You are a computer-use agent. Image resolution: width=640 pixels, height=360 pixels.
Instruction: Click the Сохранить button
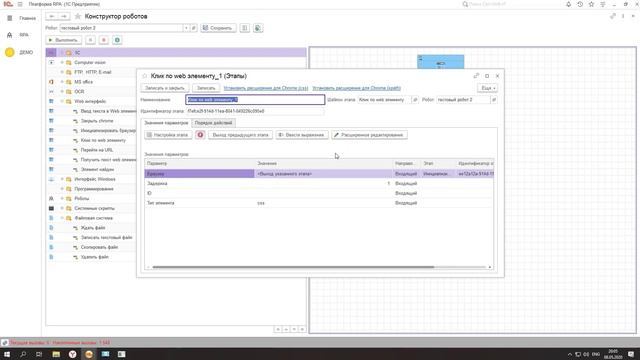218,28
